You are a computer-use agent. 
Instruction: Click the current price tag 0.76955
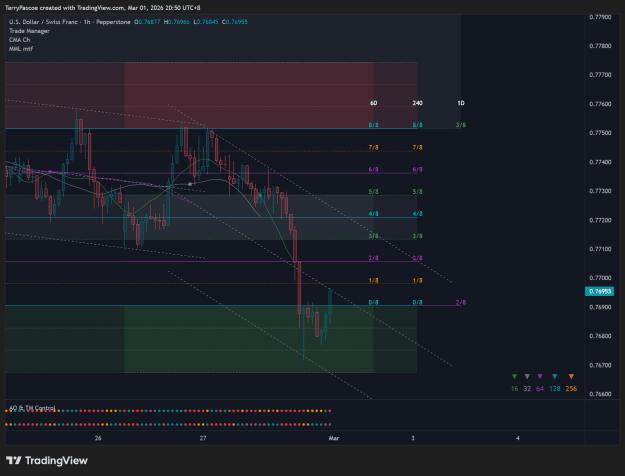[x=599, y=291]
